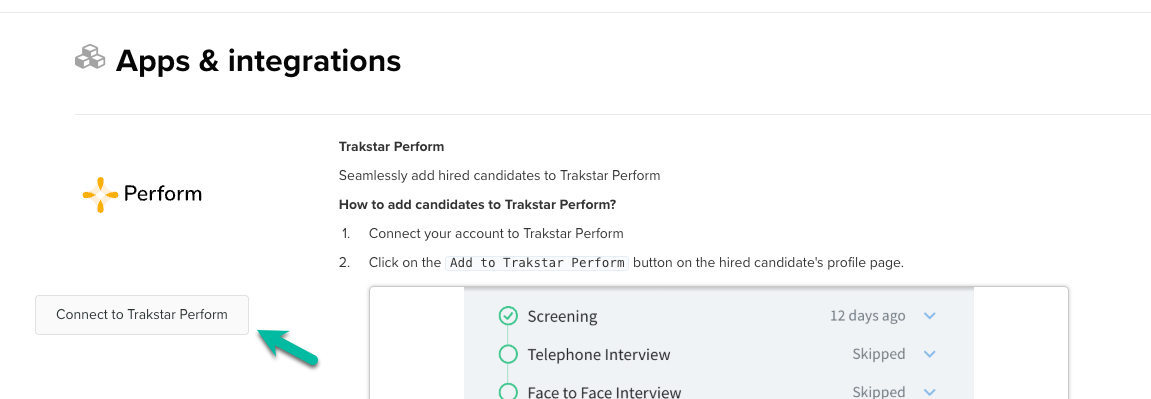The image size is (1151, 399).
Task: Select the Face to Face Interview row
Action: [x=719, y=389]
